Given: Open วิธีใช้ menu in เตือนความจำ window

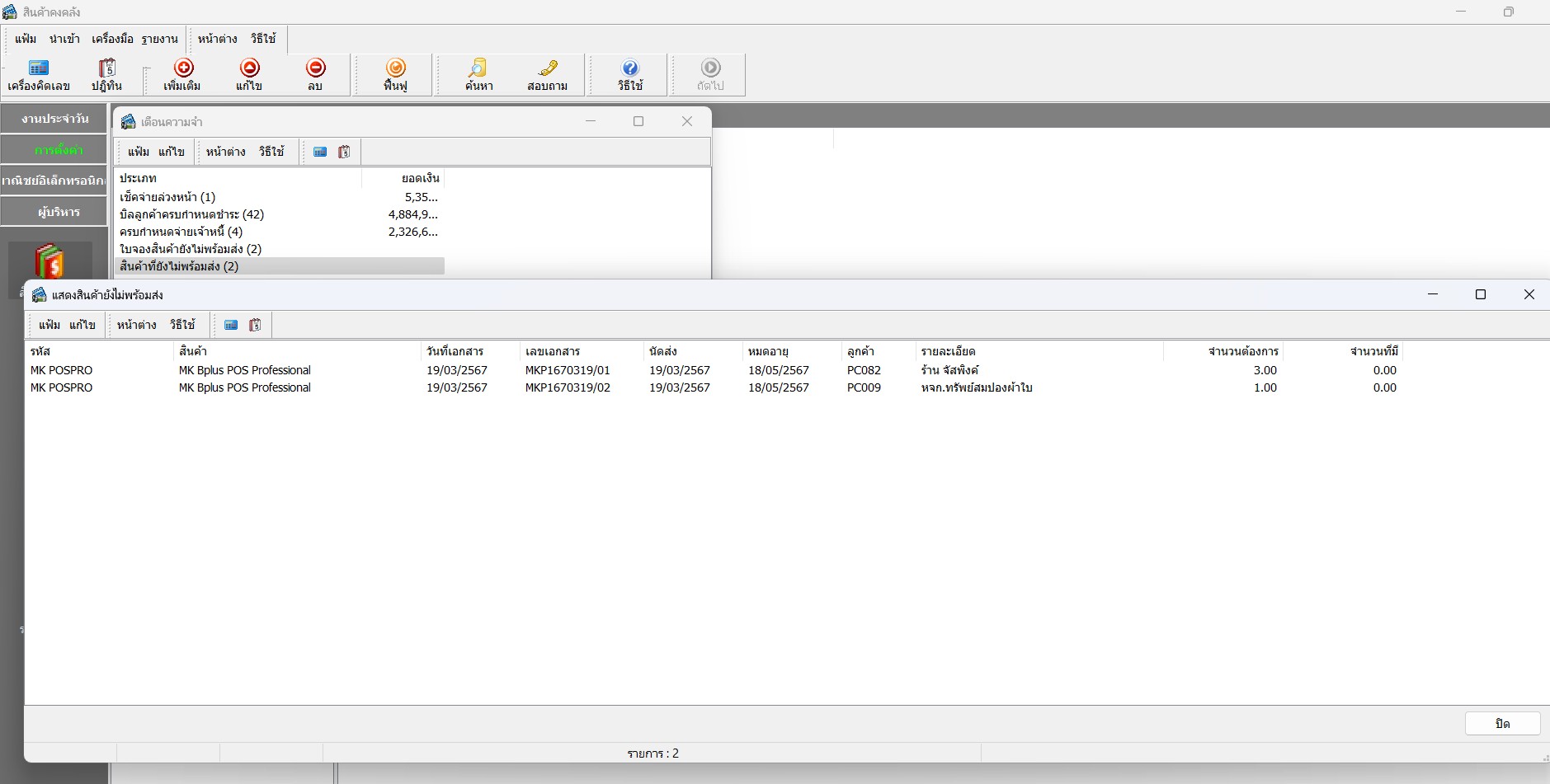Looking at the screenshot, I should 271,152.
